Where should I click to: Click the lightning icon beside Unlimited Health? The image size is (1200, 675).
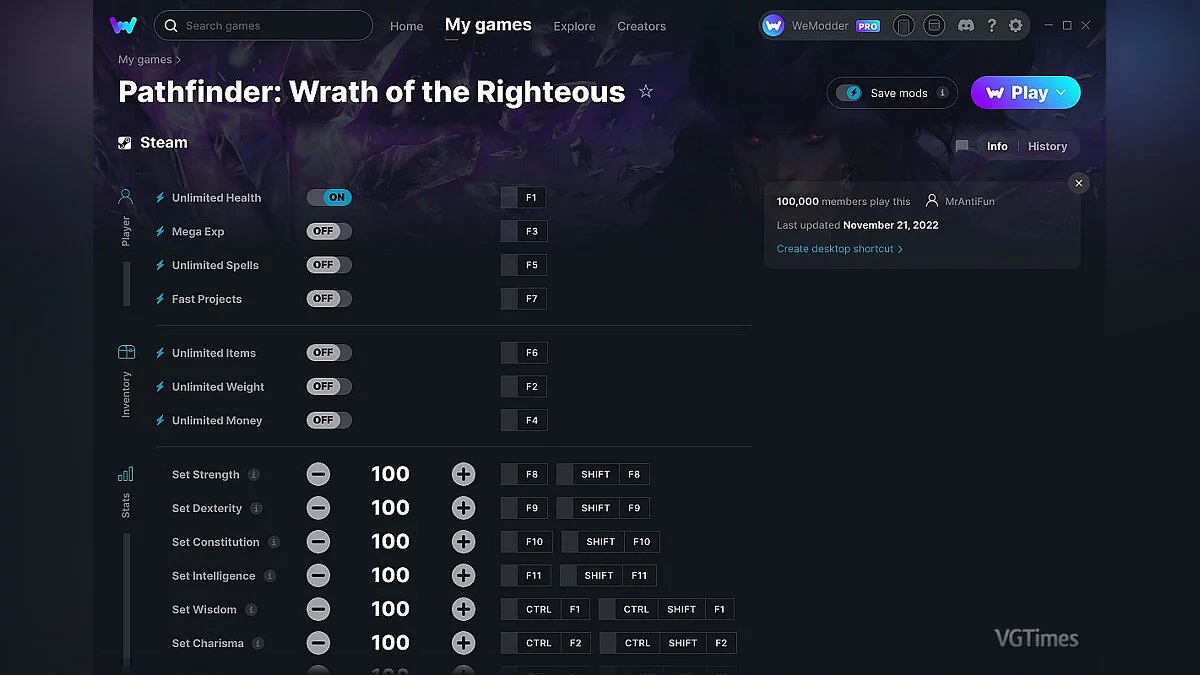[x=162, y=197]
